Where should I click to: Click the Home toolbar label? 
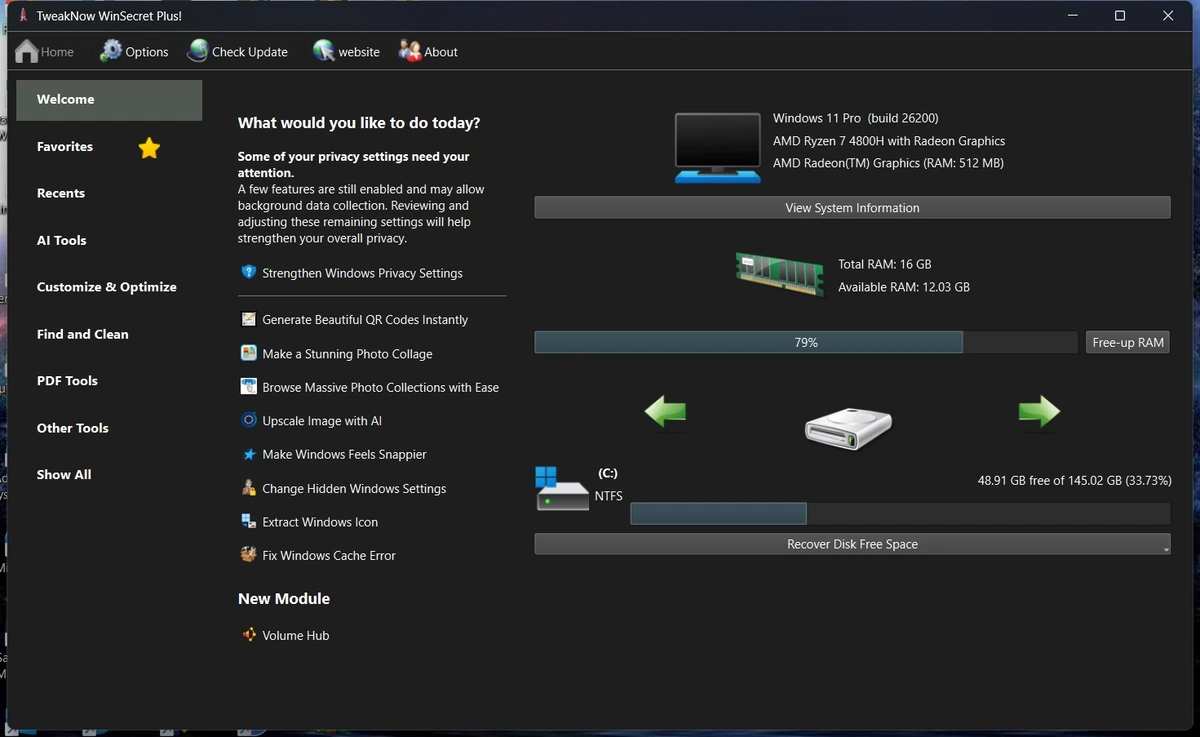pos(57,52)
